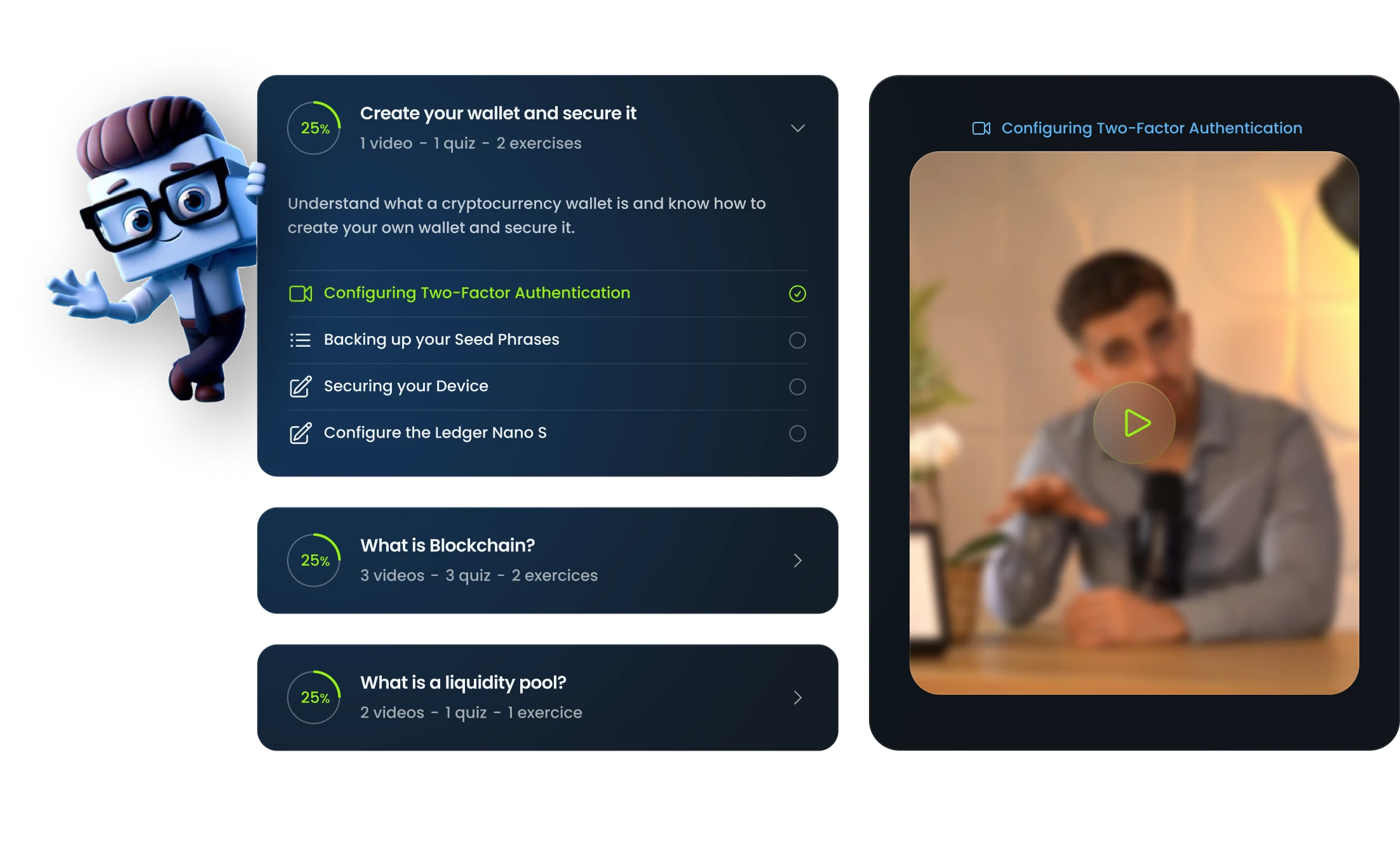Viewport: 1400px width, 851px height.
Task: Check the circle for Configure the Ledger Nano S
Action: tap(797, 433)
